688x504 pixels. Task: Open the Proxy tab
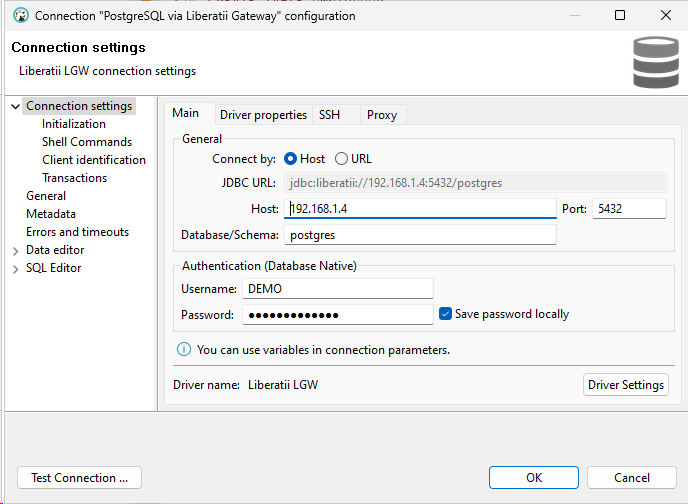coord(382,115)
